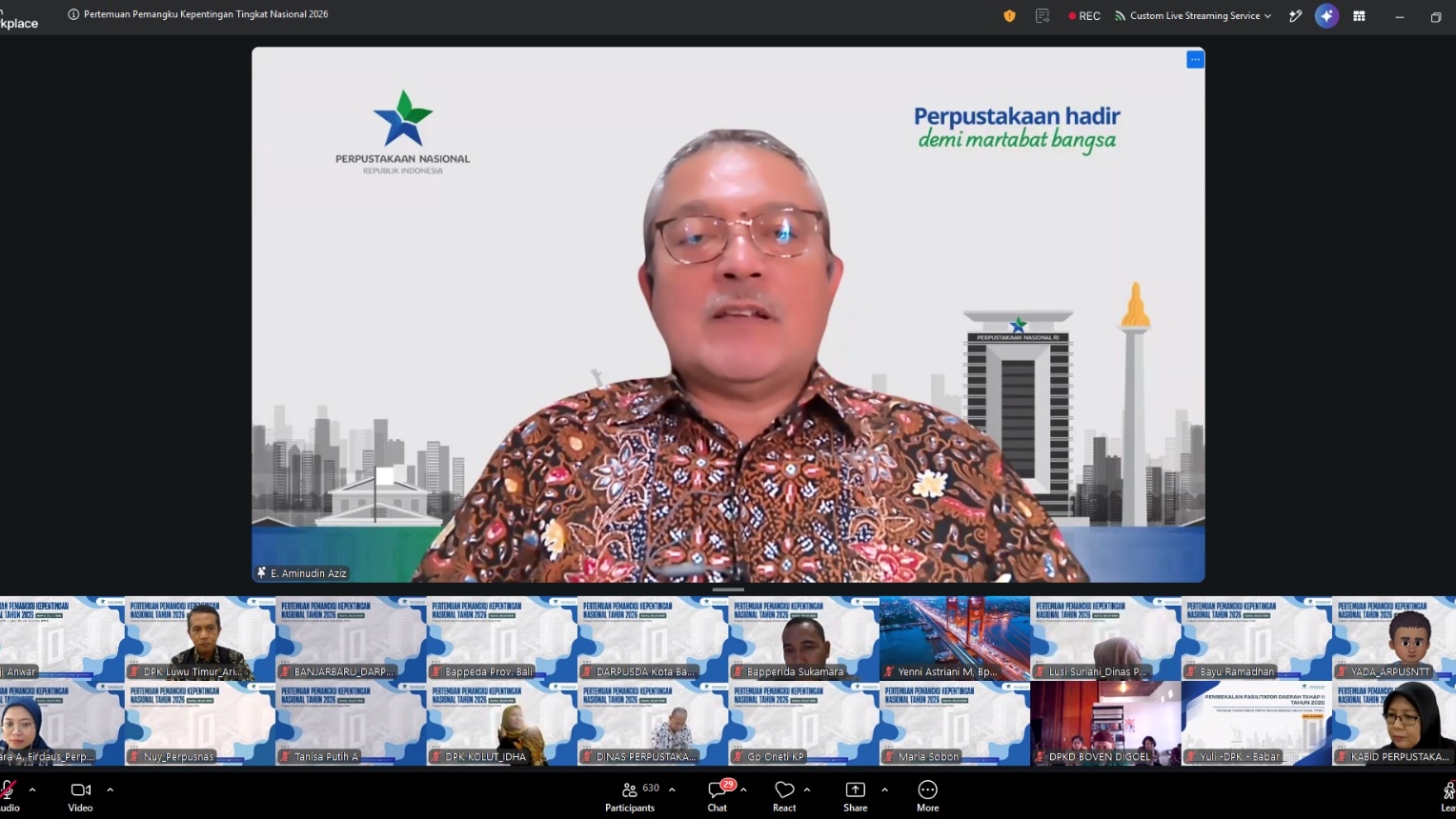Click the red REC recording indicator
This screenshot has width=1456, height=819.
[1084, 16]
